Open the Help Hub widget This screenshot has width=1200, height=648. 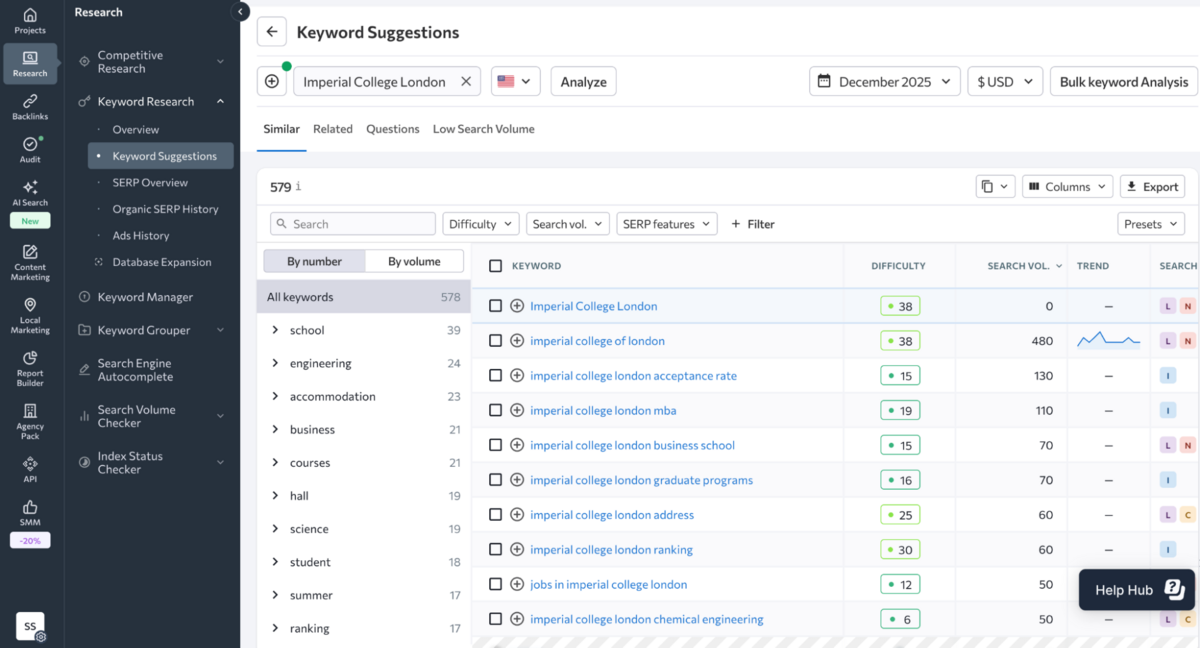[x=1137, y=590]
